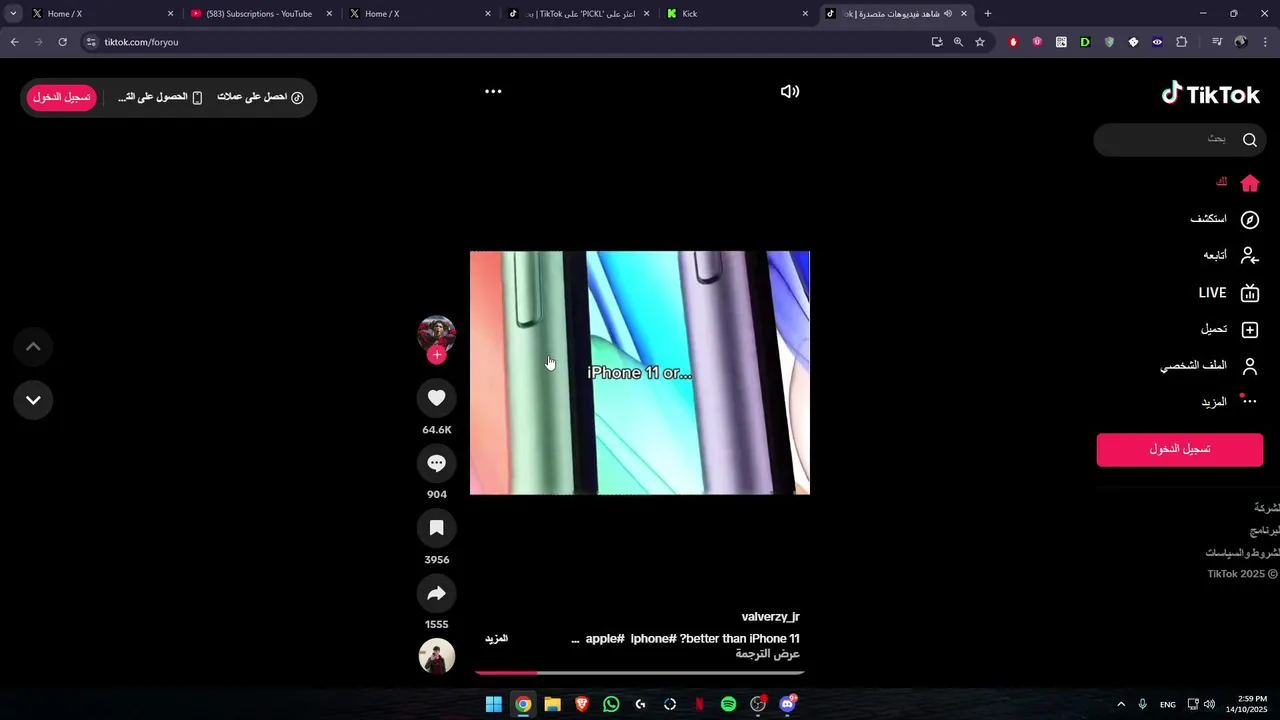Share the video with the arrow icon
1280x720 pixels.
click(x=436, y=594)
